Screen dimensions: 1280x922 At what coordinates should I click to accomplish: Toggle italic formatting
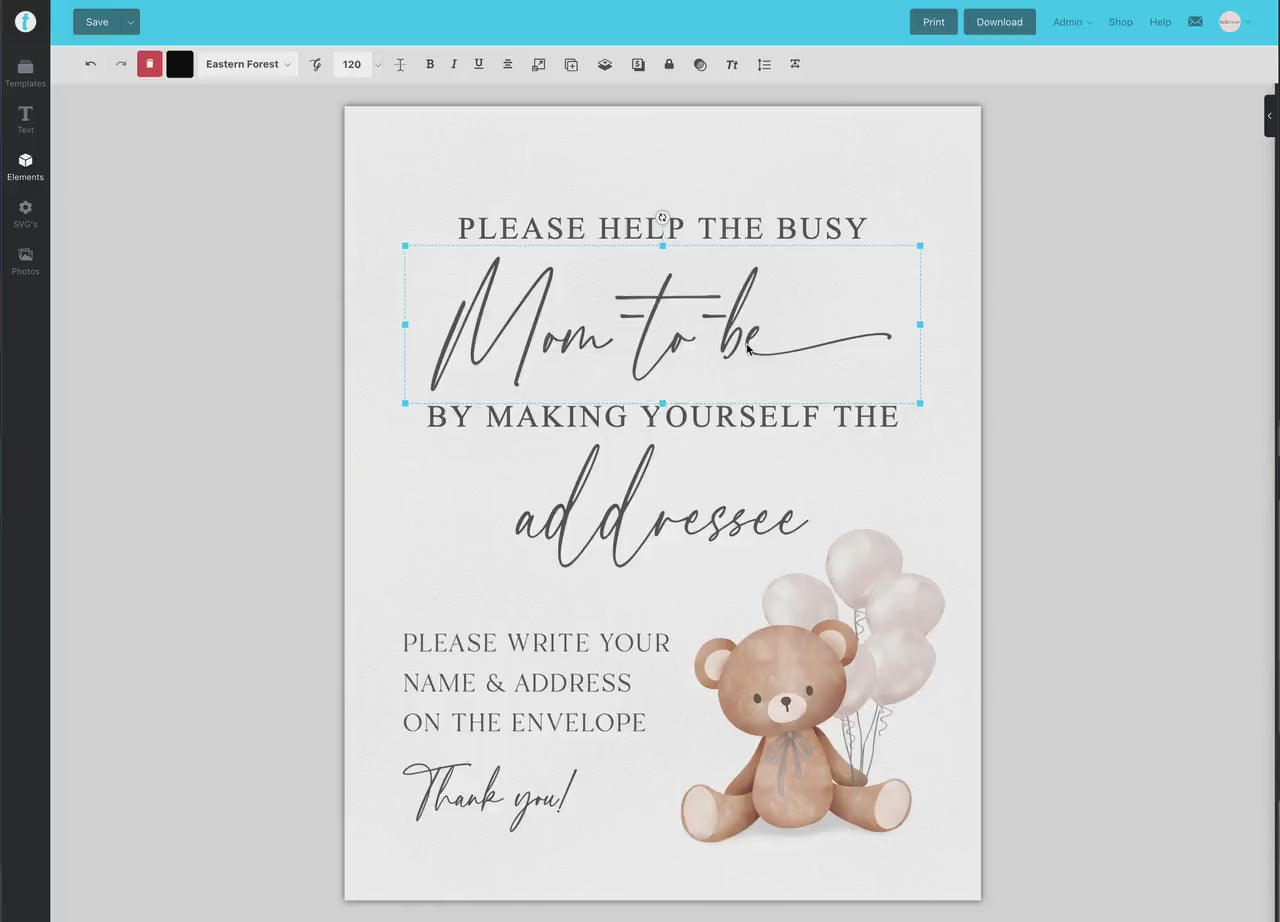[454, 64]
